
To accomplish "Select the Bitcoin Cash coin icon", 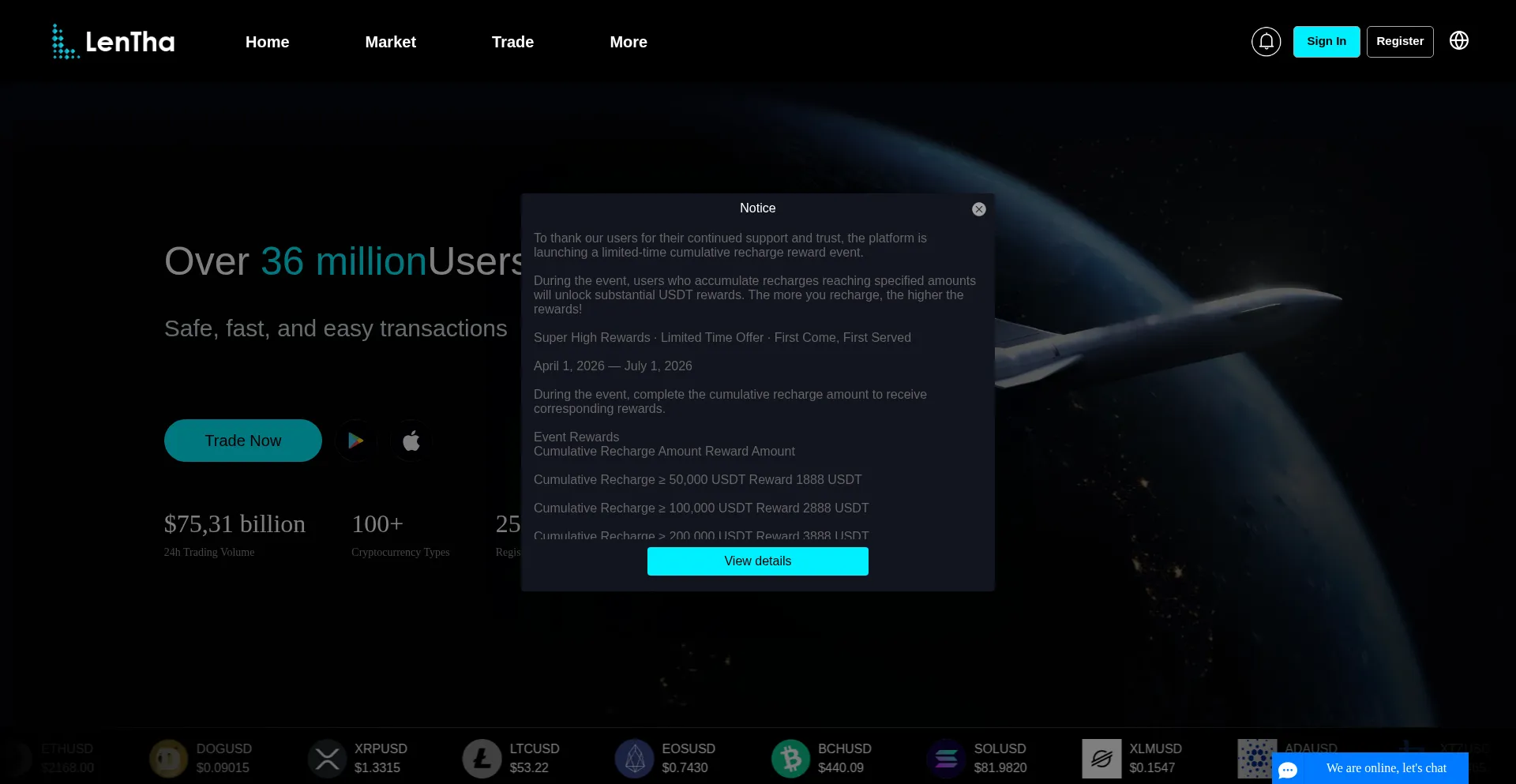I will point(790,759).
